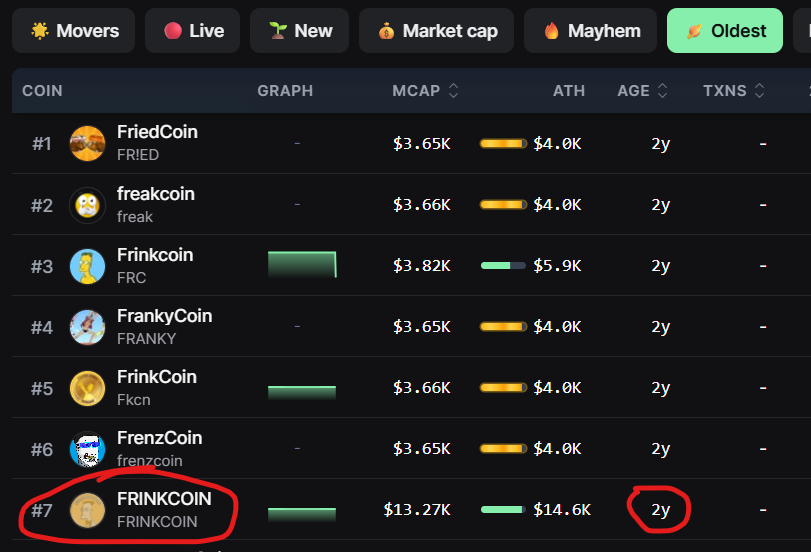Sort by AGE column arrows

[x=663, y=91]
